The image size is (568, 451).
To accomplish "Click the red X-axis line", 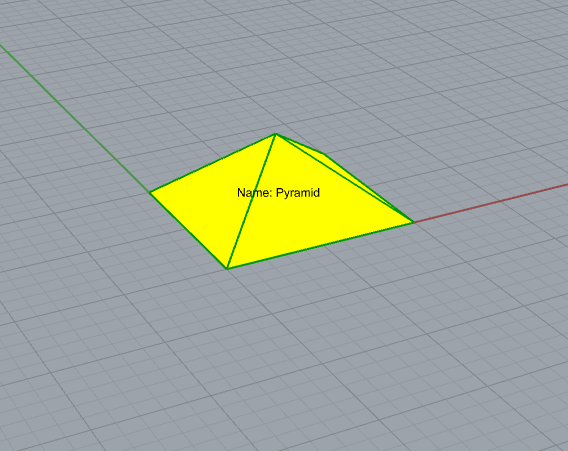I will pyautogui.click(x=491, y=203).
